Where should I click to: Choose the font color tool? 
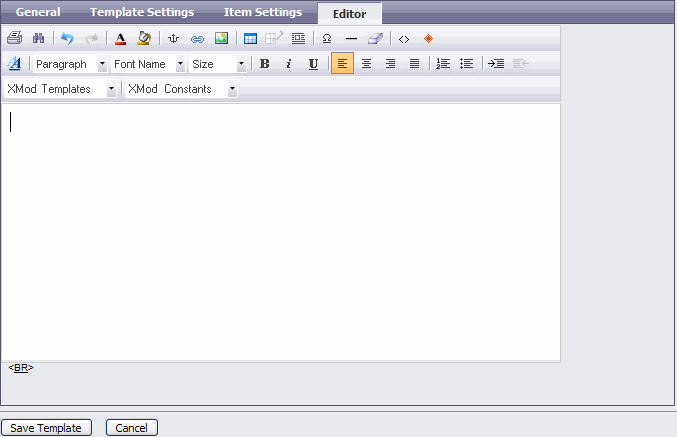point(120,38)
